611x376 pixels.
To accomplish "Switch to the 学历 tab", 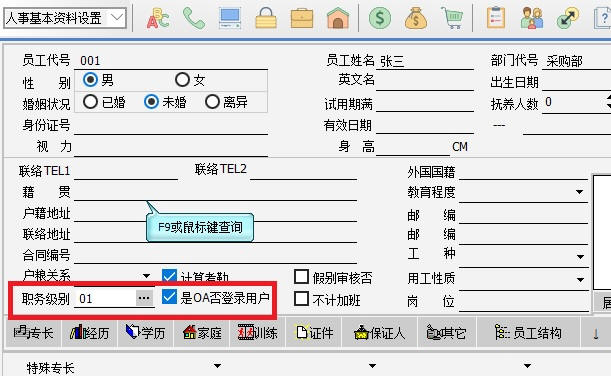I will 145,333.
